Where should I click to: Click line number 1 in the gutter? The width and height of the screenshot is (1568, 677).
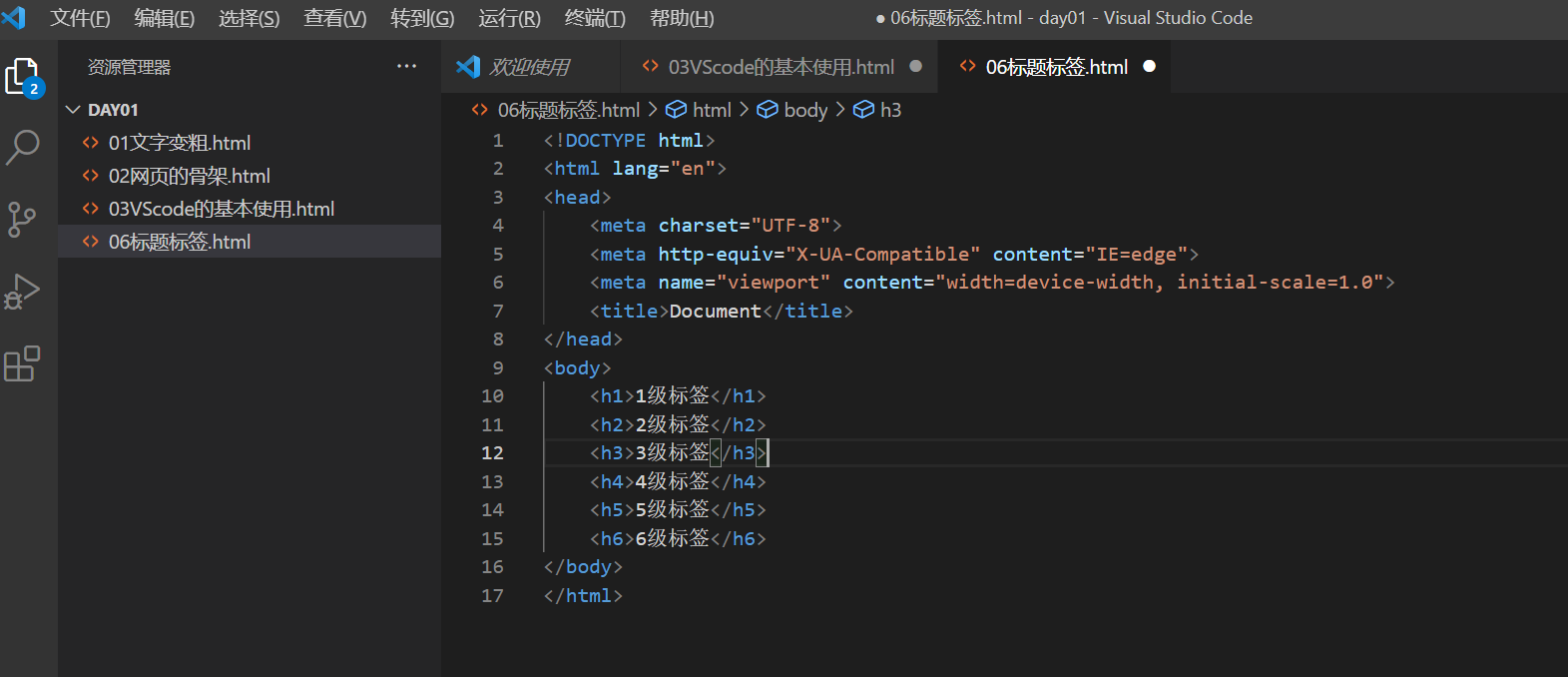click(x=498, y=141)
